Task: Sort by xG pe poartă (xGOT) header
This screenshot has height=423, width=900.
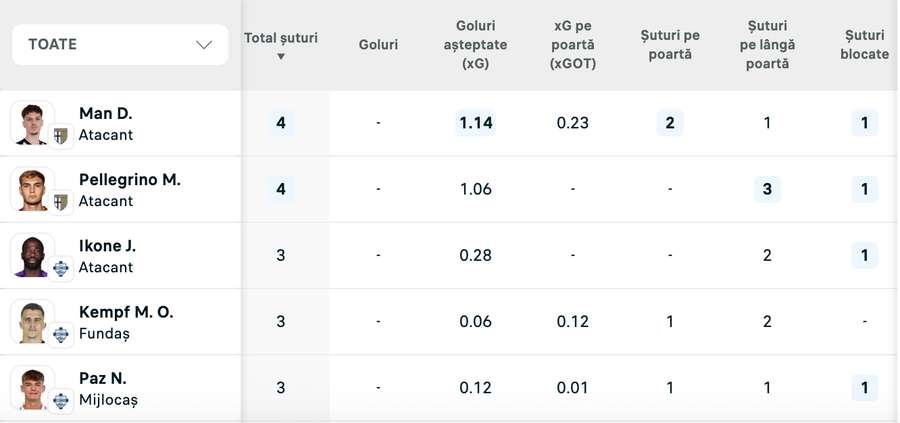Action: [x=573, y=45]
